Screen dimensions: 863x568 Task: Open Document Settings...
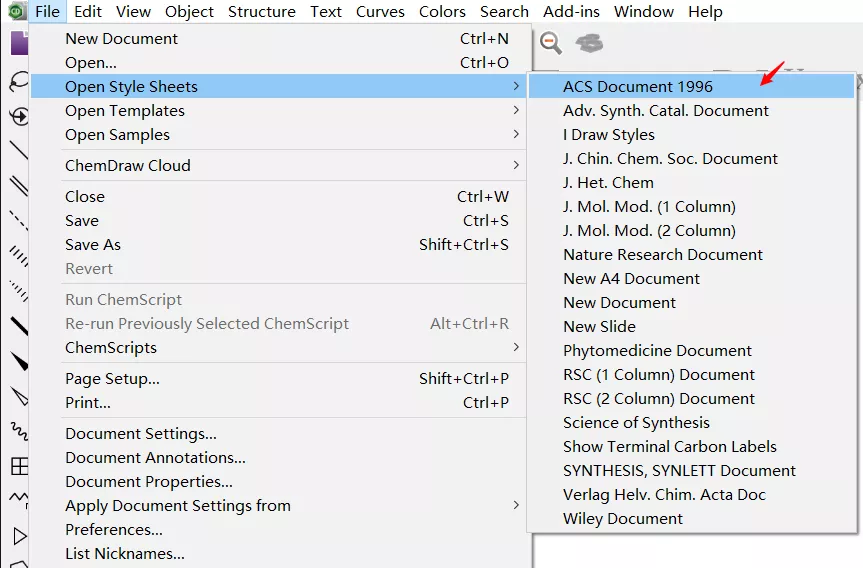[279, 434]
